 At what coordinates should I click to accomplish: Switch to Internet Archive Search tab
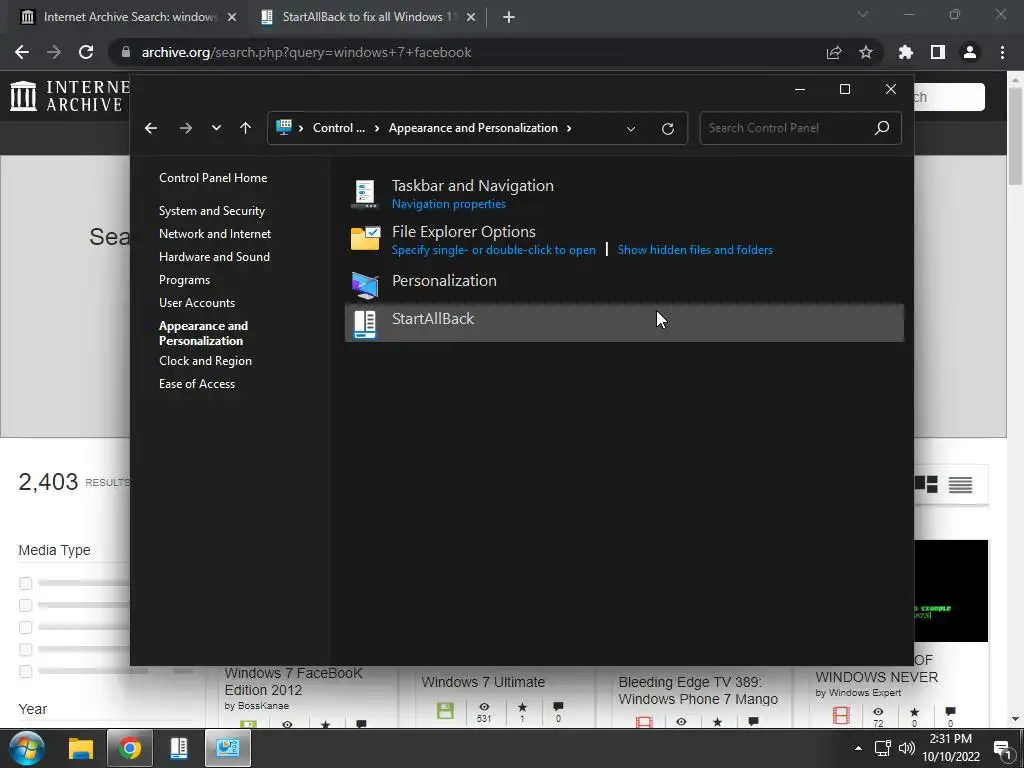coord(129,17)
